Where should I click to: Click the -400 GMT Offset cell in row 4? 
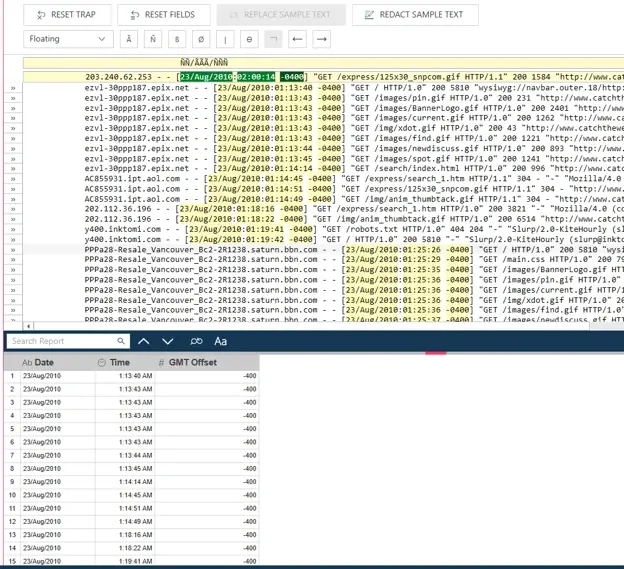pyautogui.click(x=207, y=416)
